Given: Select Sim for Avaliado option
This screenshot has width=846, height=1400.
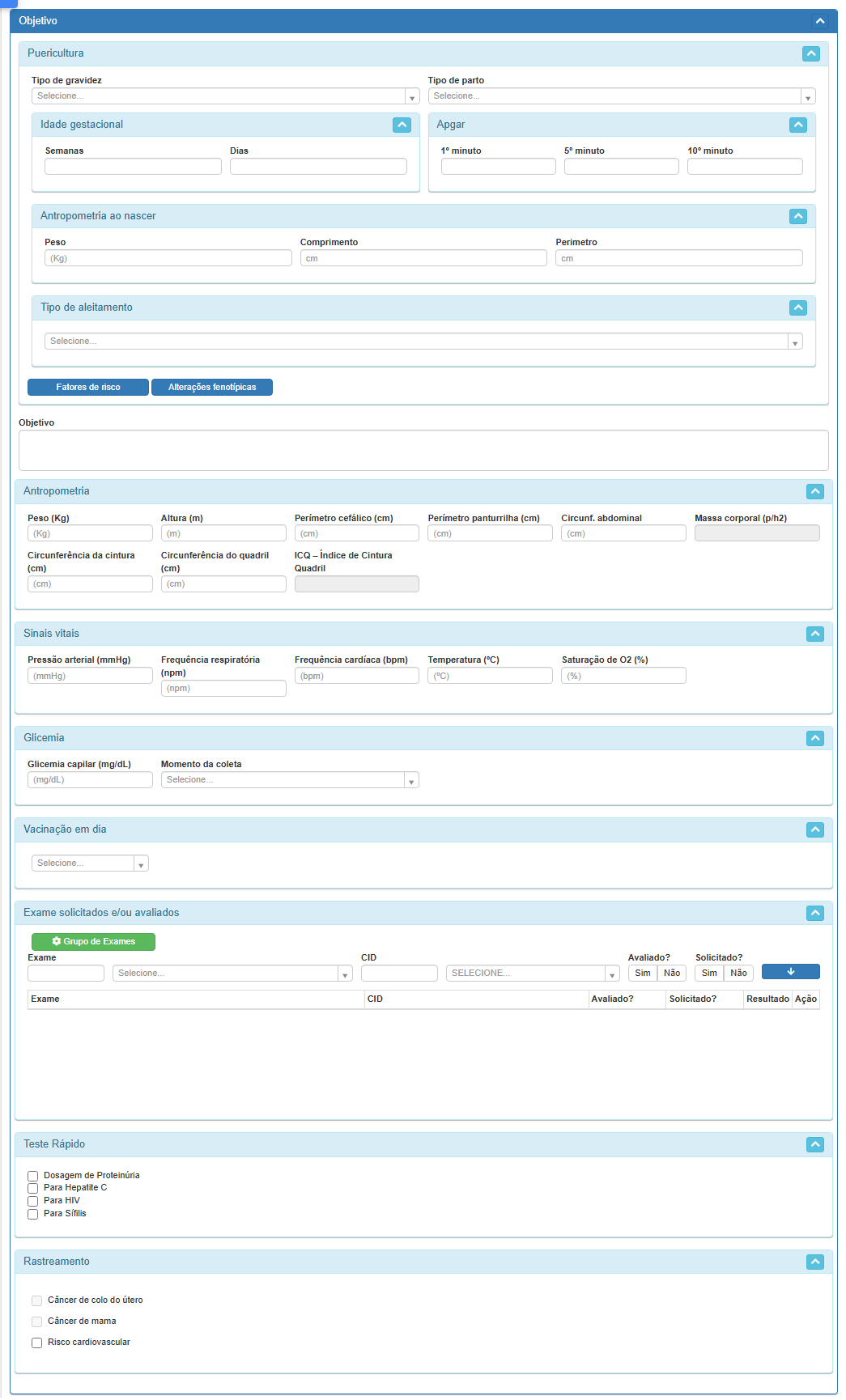Looking at the screenshot, I should click(642, 973).
